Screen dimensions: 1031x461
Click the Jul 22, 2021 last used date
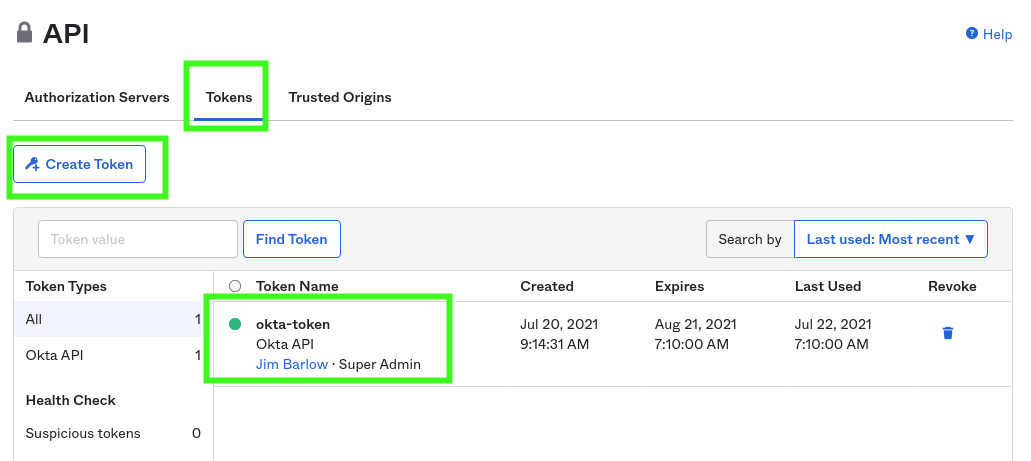(833, 324)
